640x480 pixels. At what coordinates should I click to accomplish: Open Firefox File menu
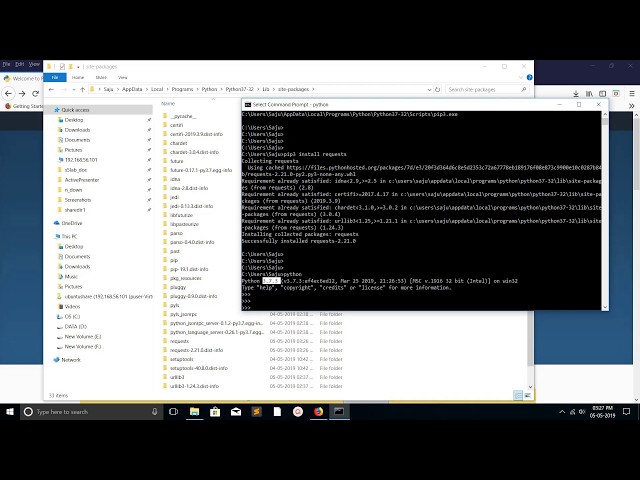(x=6, y=64)
